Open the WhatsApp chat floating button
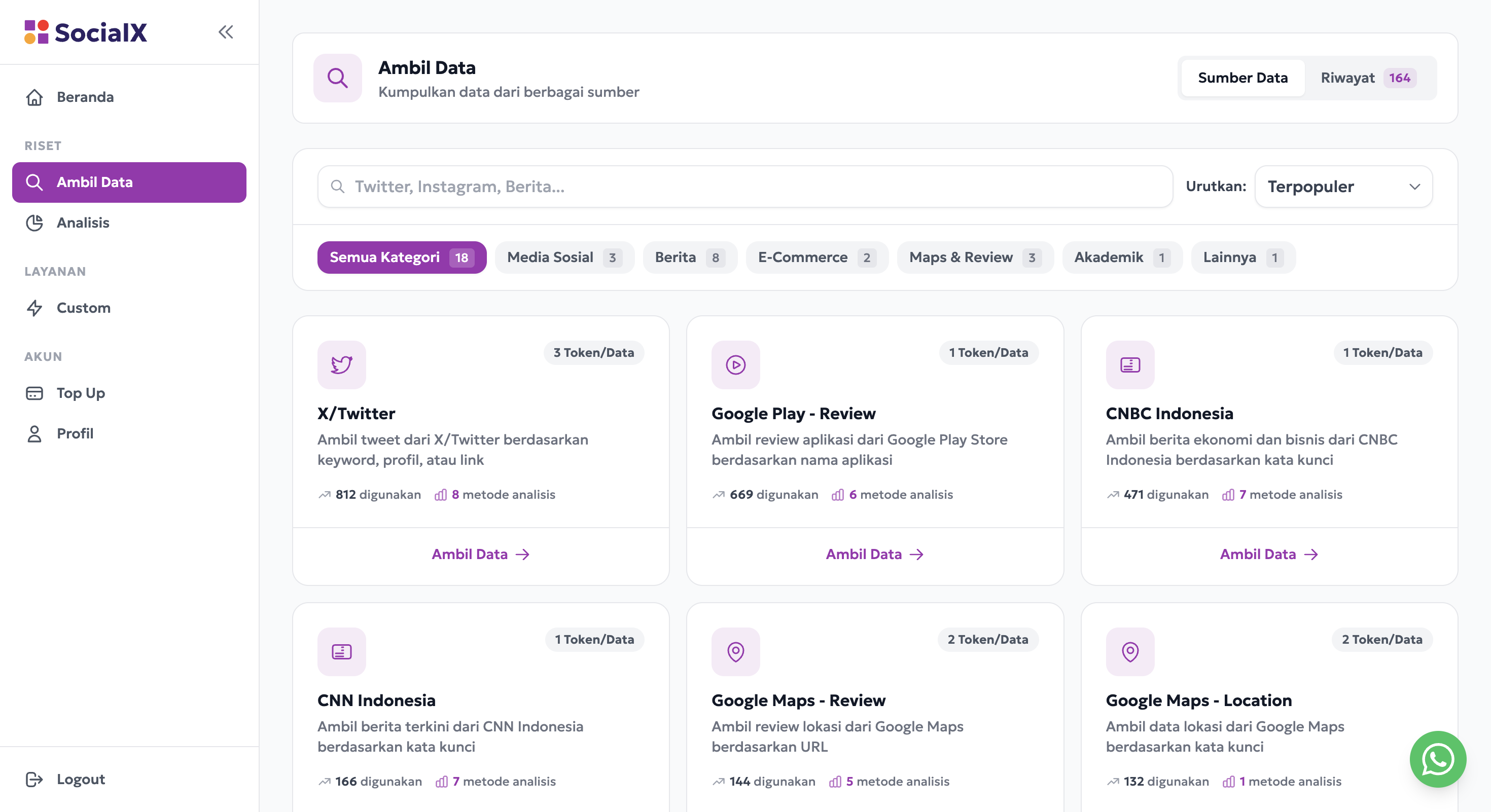The height and width of the screenshot is (812, 1491). 1437,758
